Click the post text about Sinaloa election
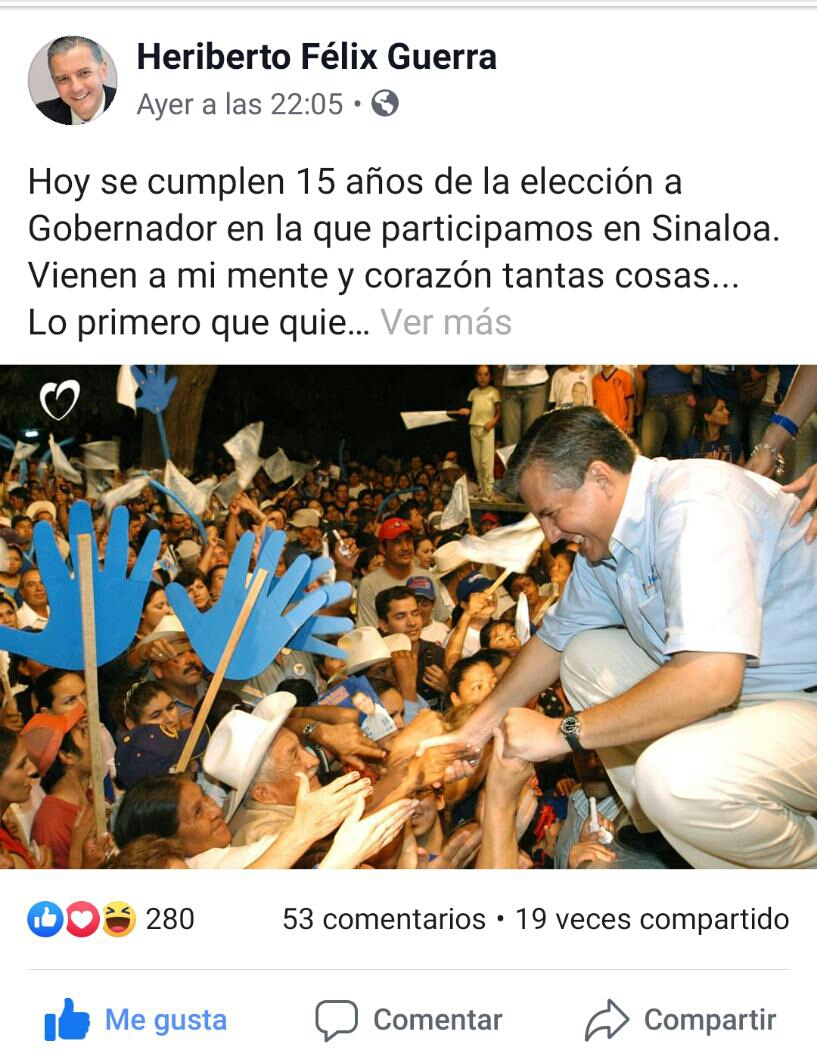Image resolution: width=817 pixels, height=1054 pixels. click(x=403, y=252)
